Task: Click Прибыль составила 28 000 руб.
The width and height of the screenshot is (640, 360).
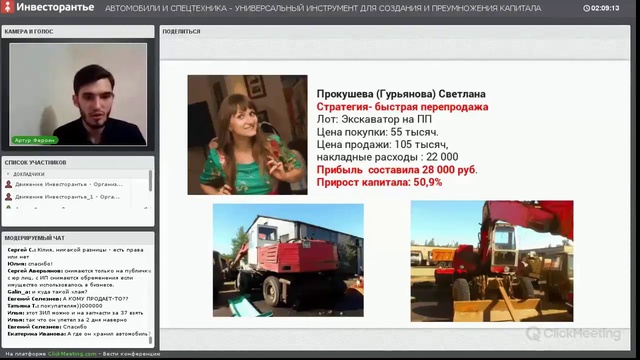Action: pos(397,170)
